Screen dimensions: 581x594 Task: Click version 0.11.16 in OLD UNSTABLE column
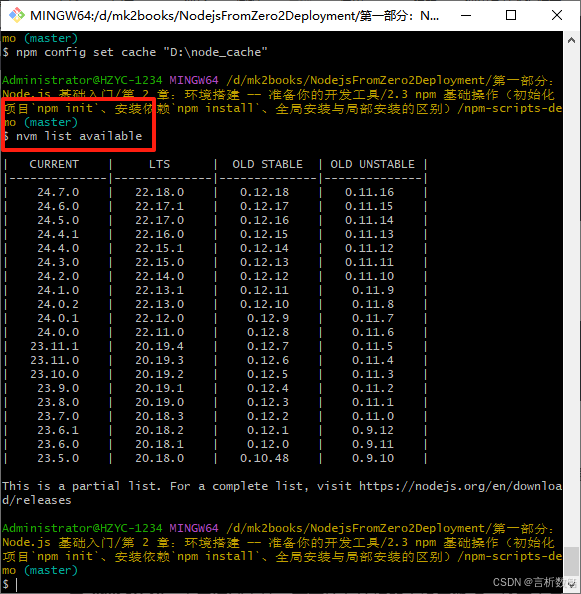click(369, 192)
